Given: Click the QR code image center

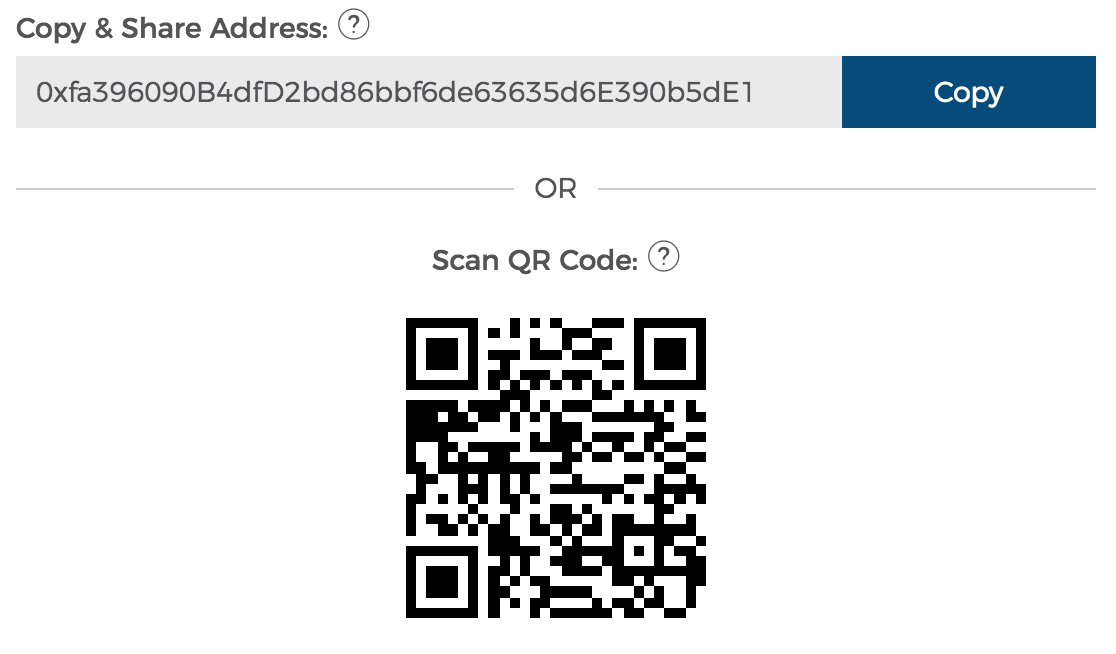Looking at the screenshot, I should pos(556,468).
